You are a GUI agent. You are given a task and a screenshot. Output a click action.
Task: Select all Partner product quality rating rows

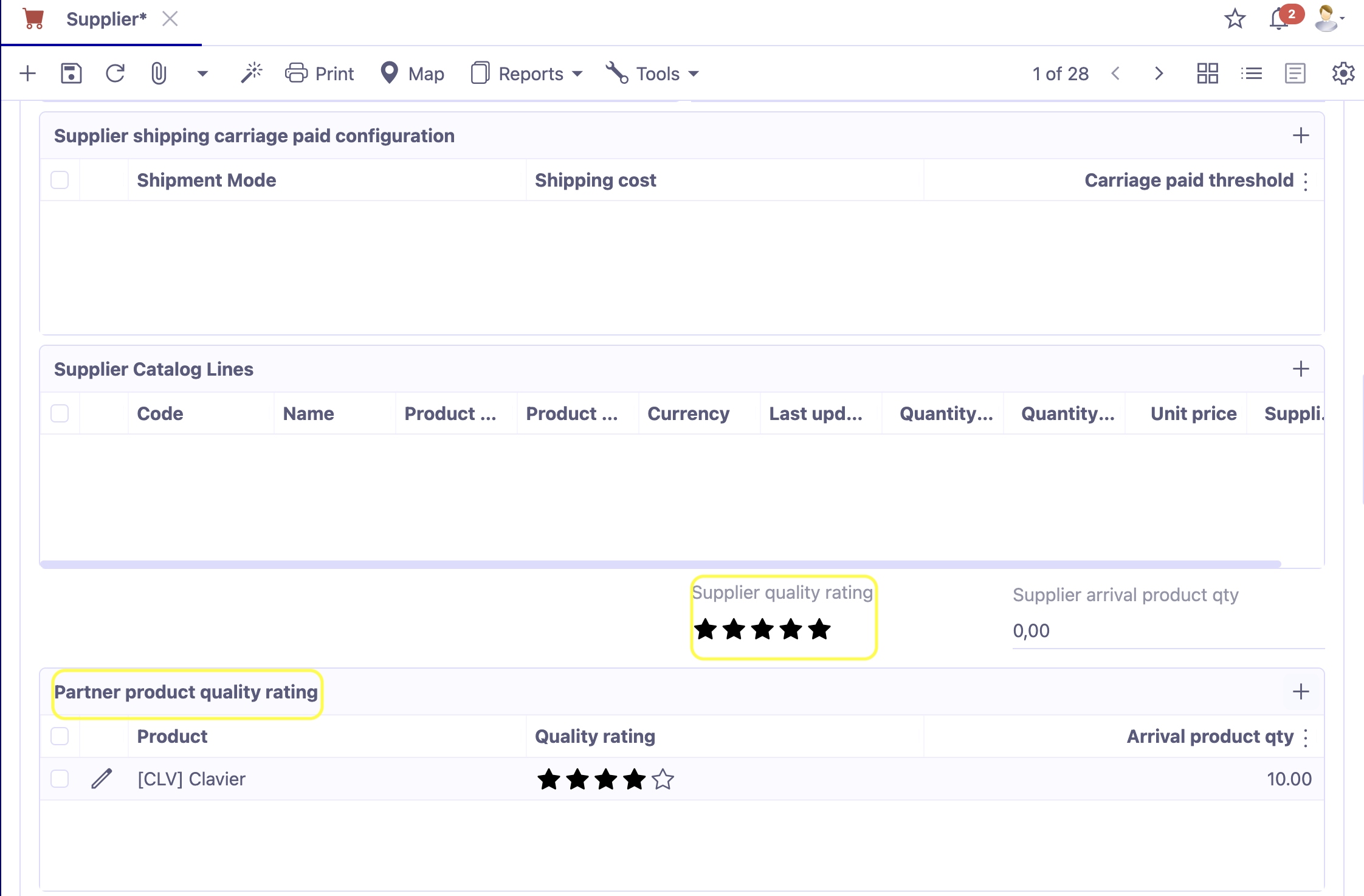pyautogui.click(x=60, y=736)
